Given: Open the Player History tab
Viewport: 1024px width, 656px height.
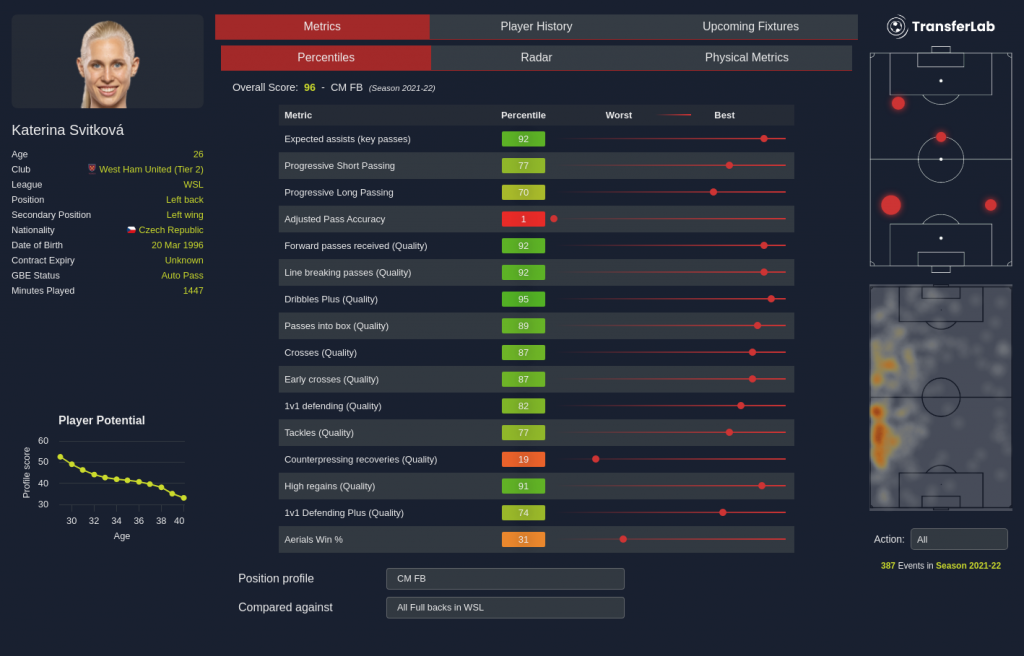Looking at the screenshot, I should click(536, 26).
